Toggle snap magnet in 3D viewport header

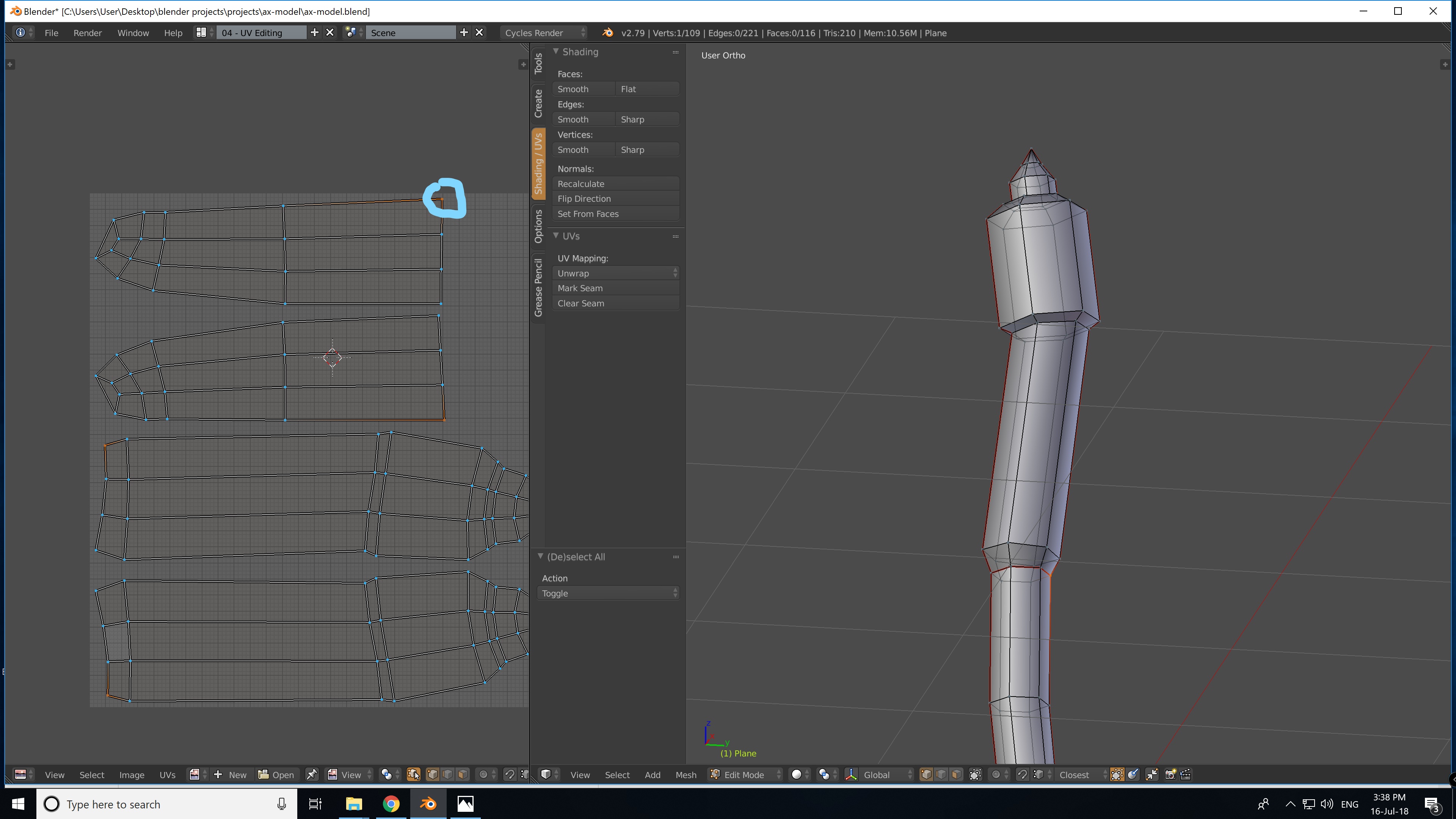pos(1022,774)
